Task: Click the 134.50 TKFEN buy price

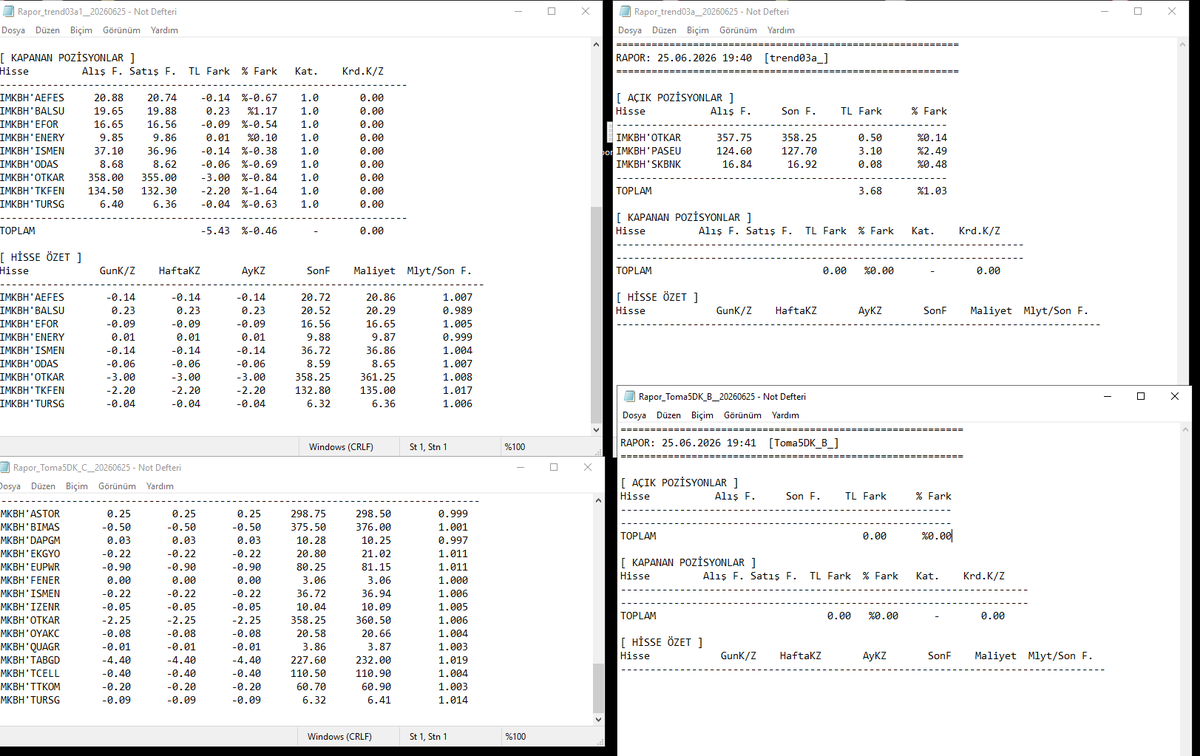Action: pos(106,191)
